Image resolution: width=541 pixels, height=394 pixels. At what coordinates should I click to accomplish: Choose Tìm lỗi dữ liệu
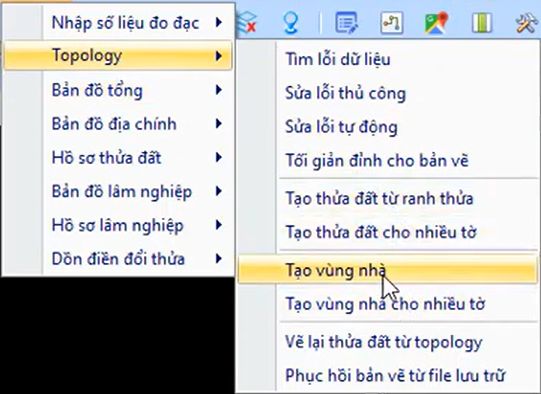[x=388, y=59]
